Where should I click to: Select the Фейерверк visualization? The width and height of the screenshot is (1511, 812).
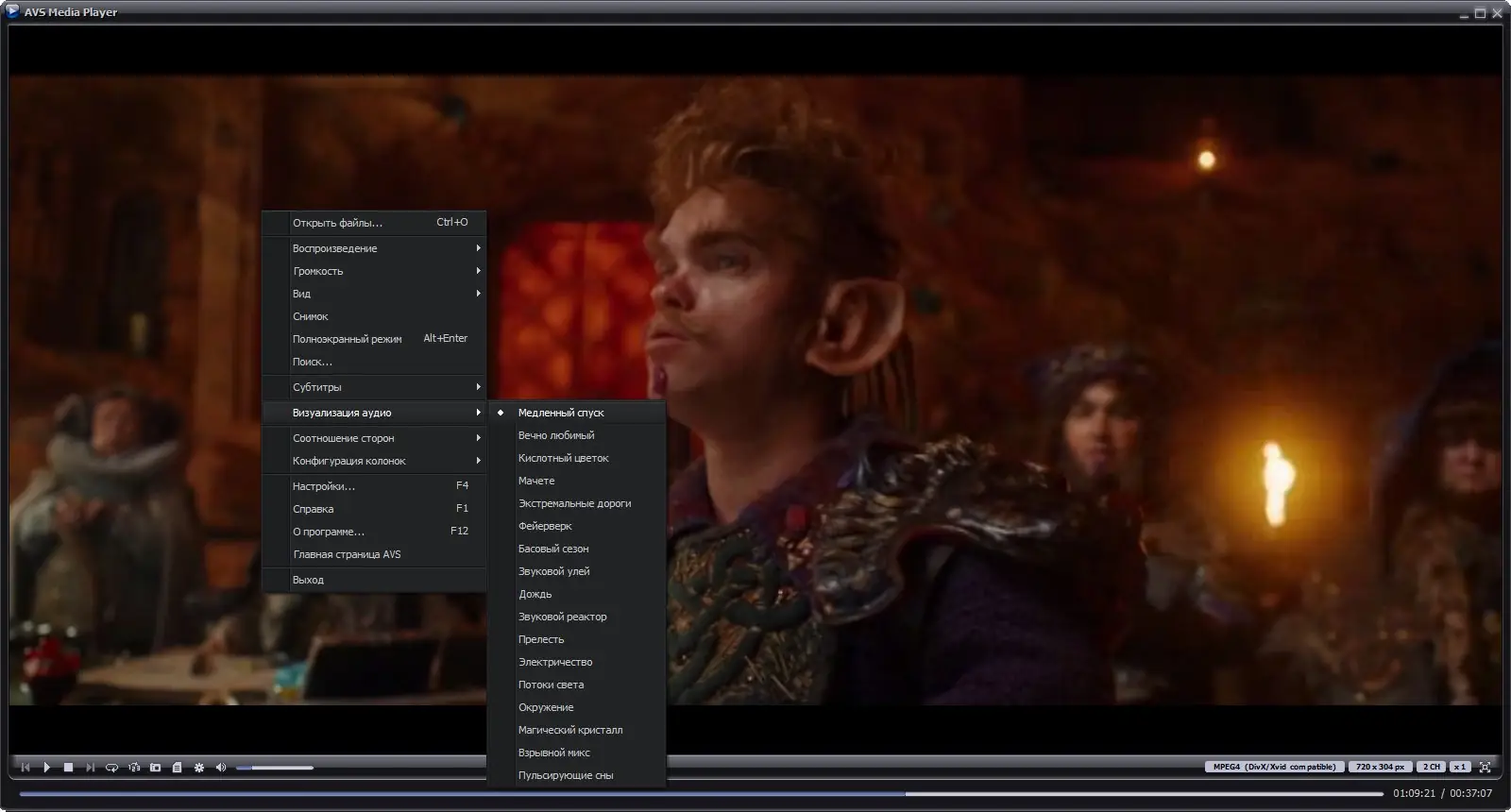(x=577, y=526)
